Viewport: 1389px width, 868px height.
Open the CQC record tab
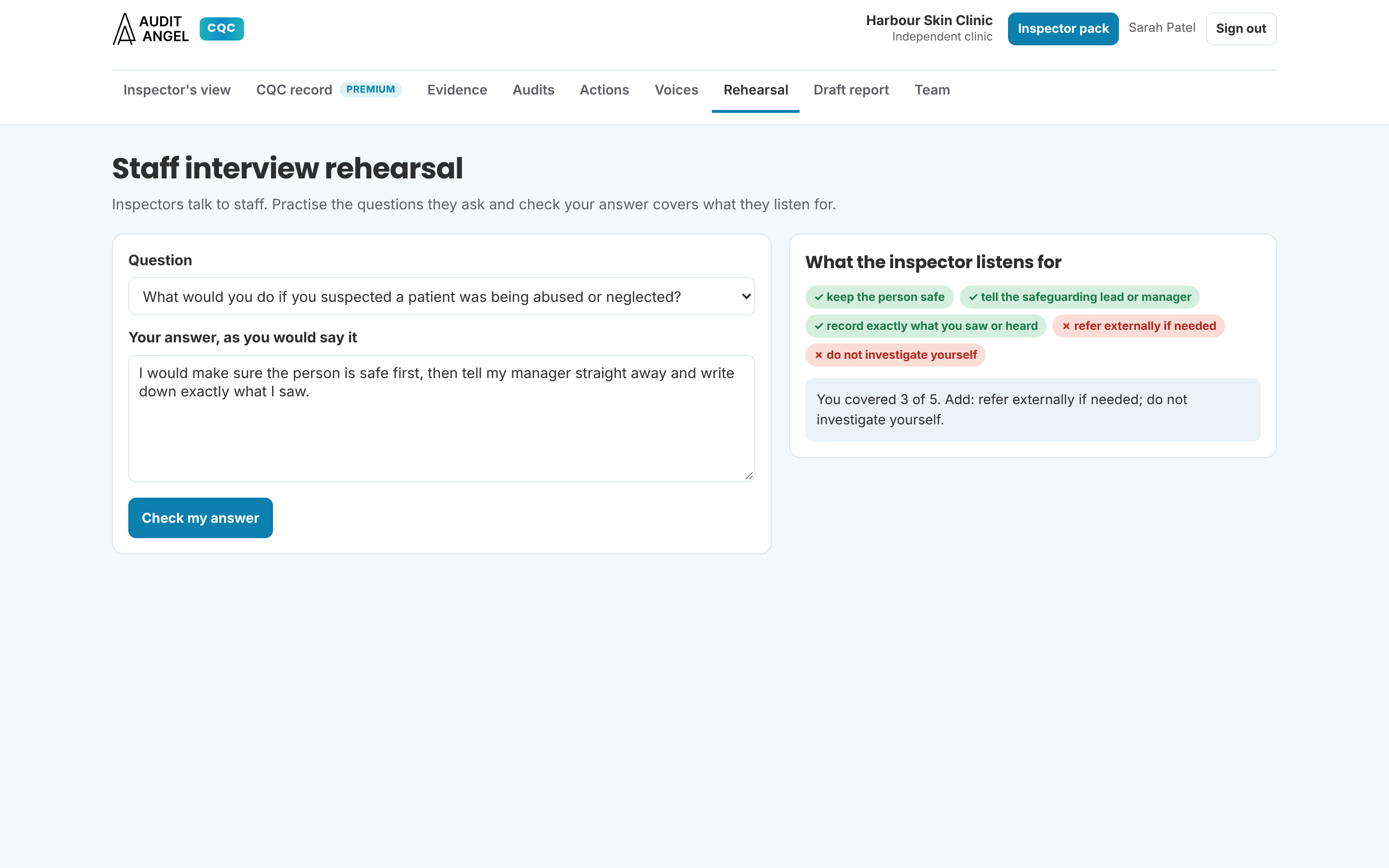coord(294,90)
